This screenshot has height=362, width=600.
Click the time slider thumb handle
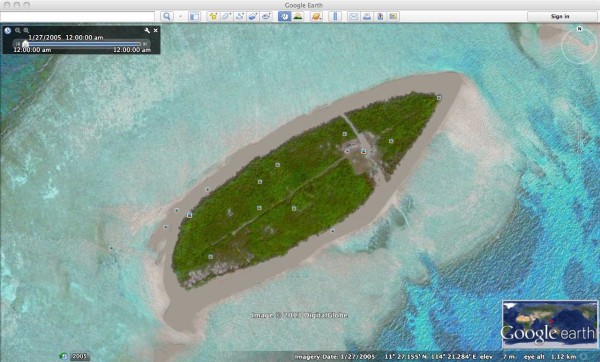coord(25,44)
